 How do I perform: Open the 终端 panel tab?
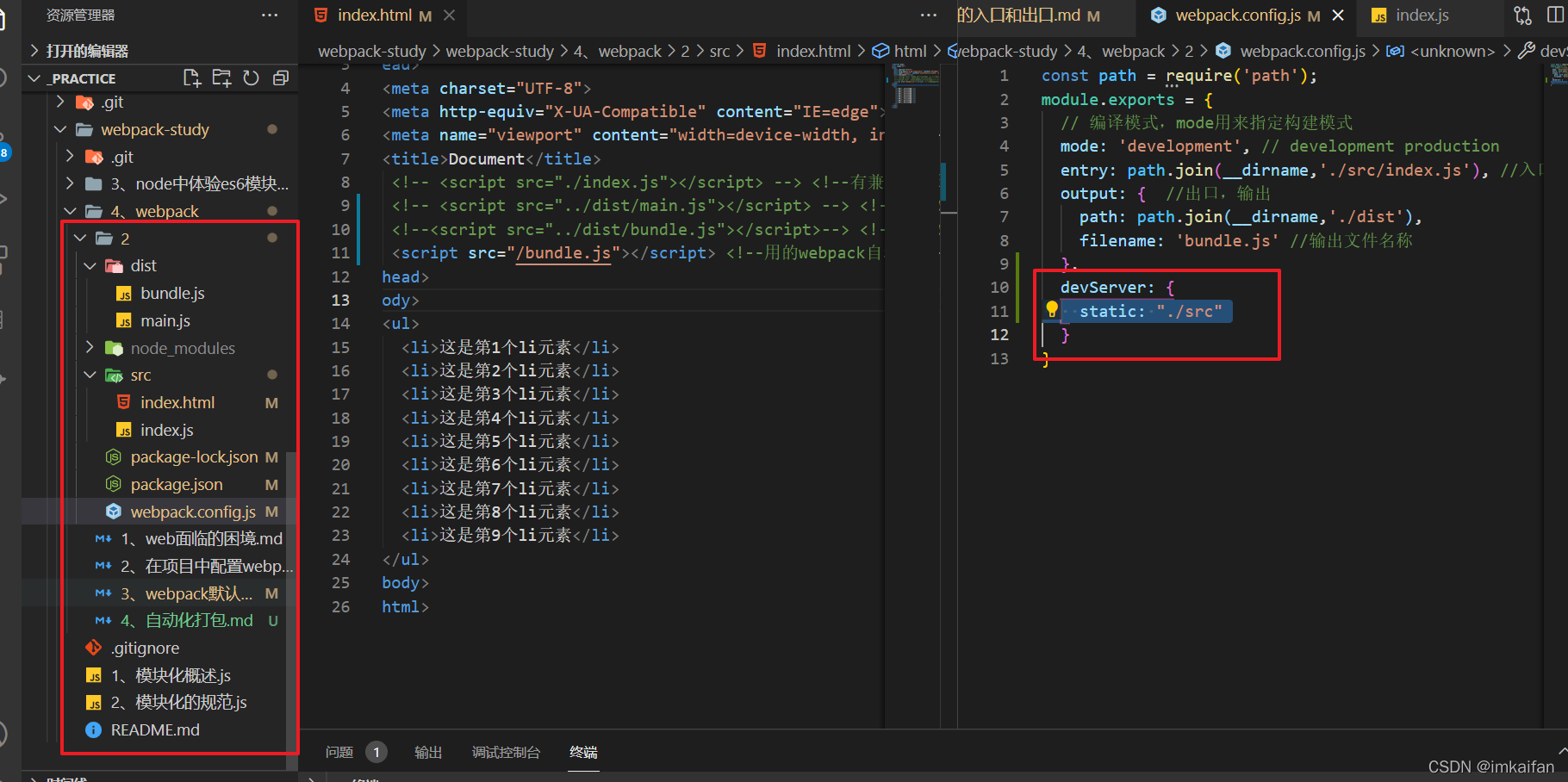[583, 753]
